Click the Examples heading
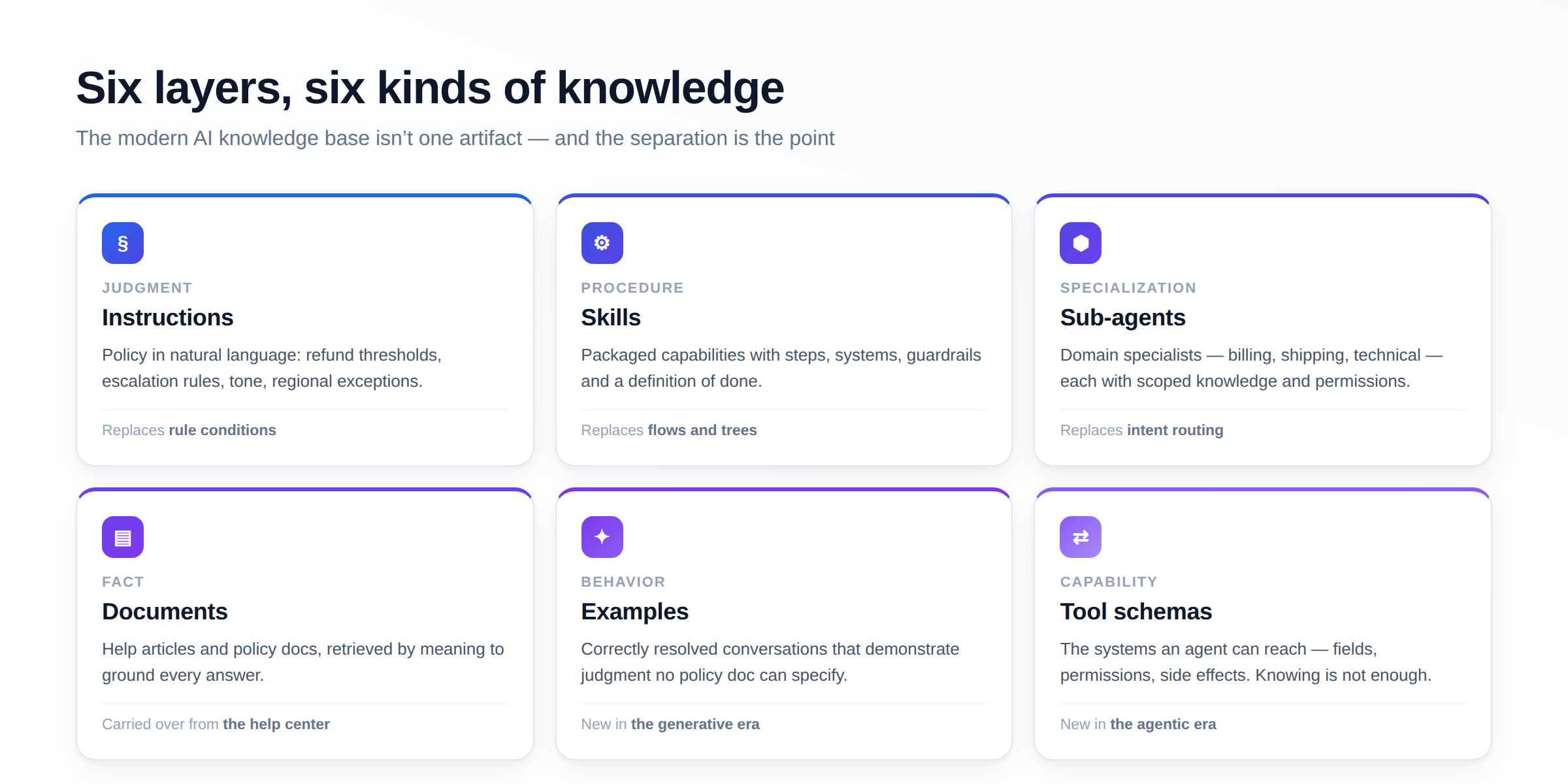The width and height of the screenshot is (1568, 784). tap(634, 612)
